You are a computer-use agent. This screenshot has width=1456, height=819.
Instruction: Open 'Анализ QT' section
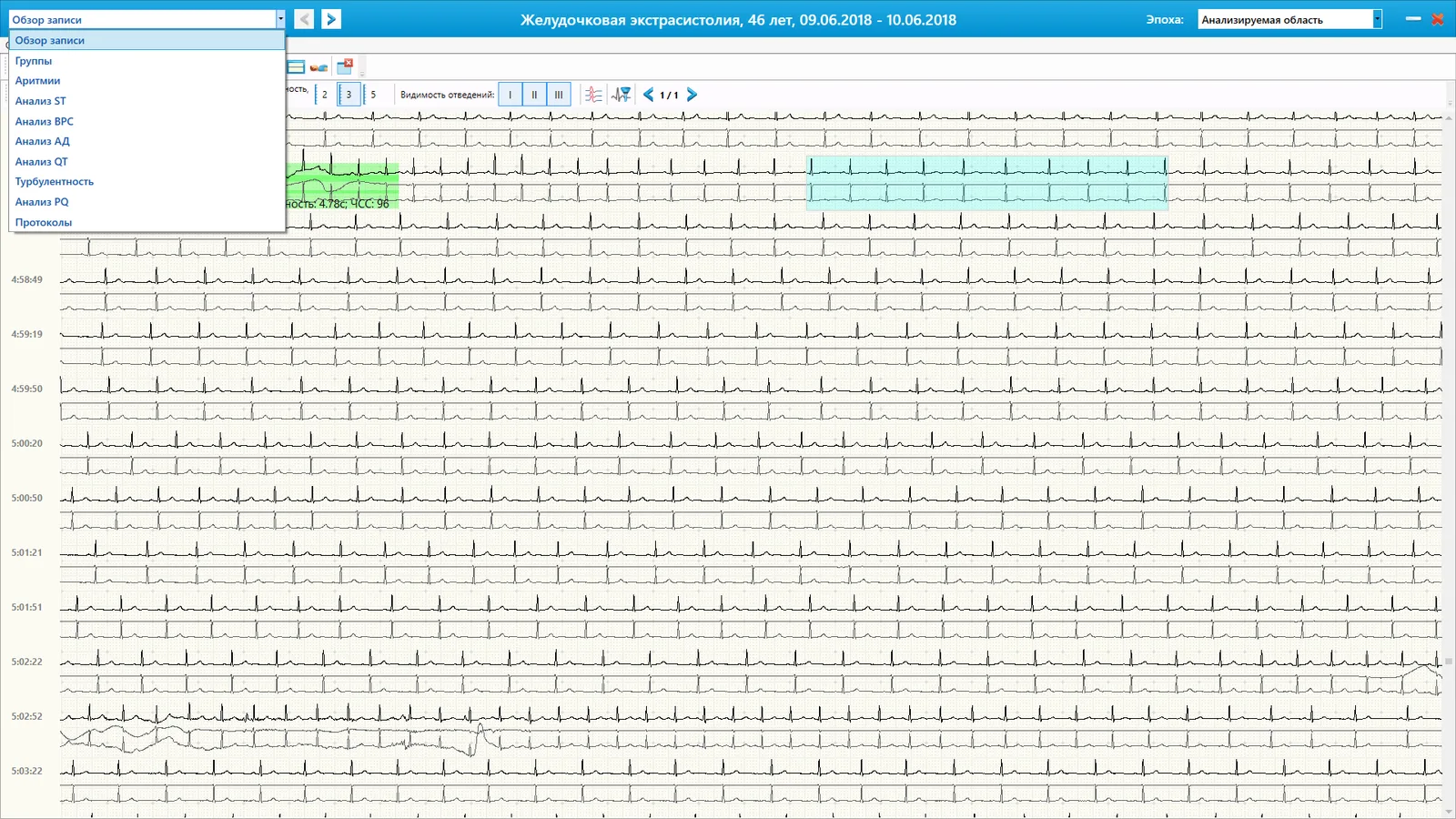tap(147, 162)
